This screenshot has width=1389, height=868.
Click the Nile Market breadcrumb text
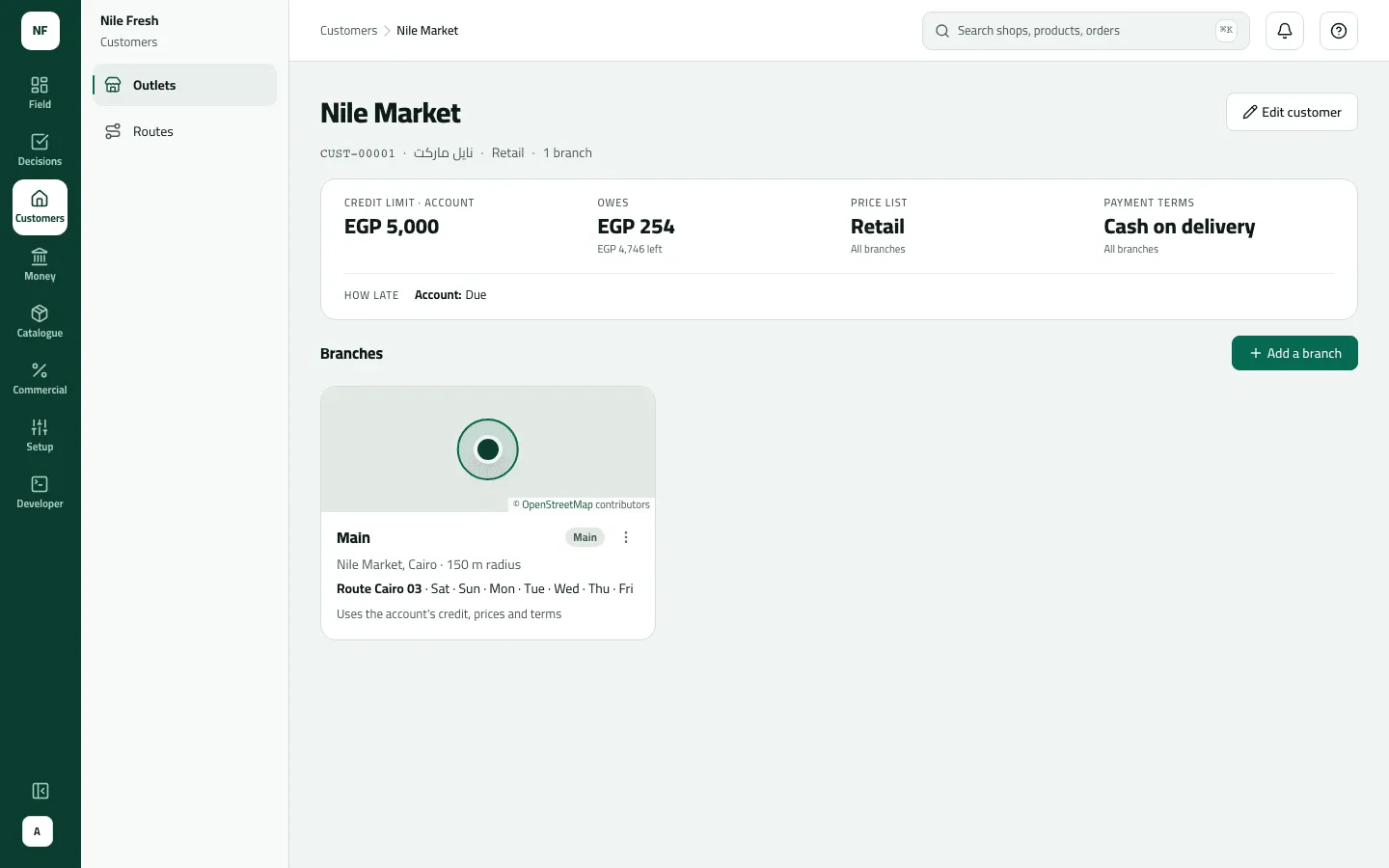click(x=427, y=31)
